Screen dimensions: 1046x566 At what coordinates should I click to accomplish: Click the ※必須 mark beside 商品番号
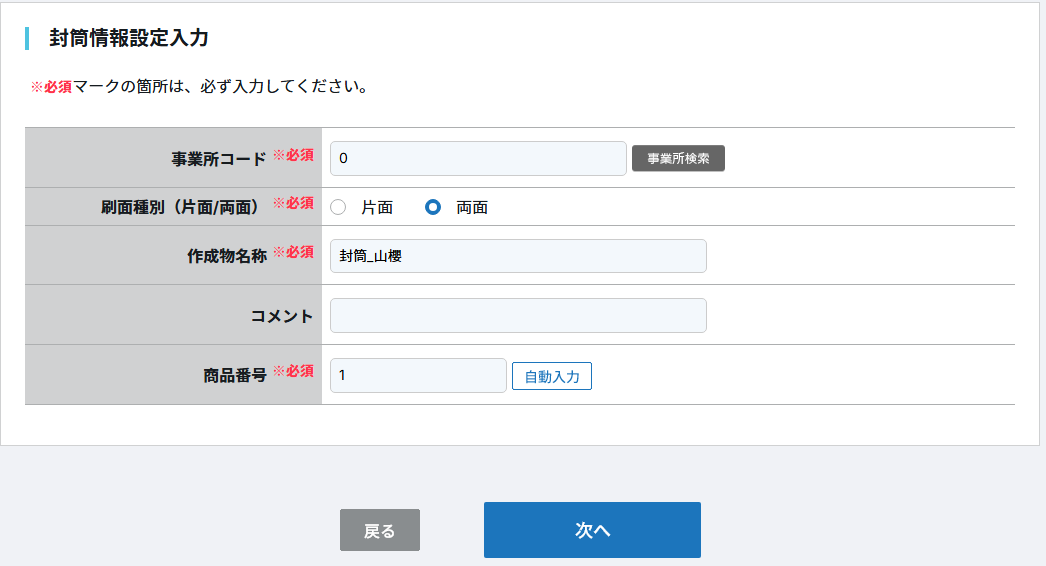click(294, 372)
